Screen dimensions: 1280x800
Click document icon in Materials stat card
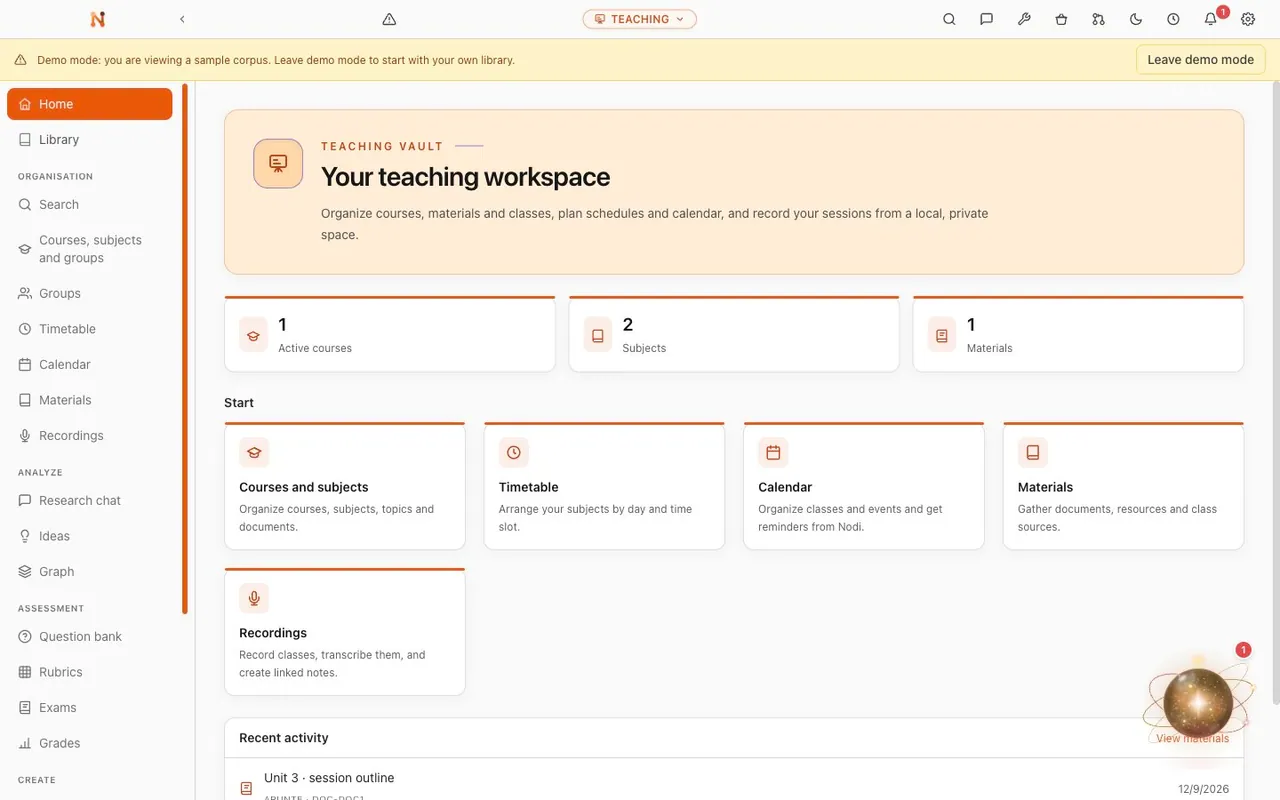(x=941, y=336)
